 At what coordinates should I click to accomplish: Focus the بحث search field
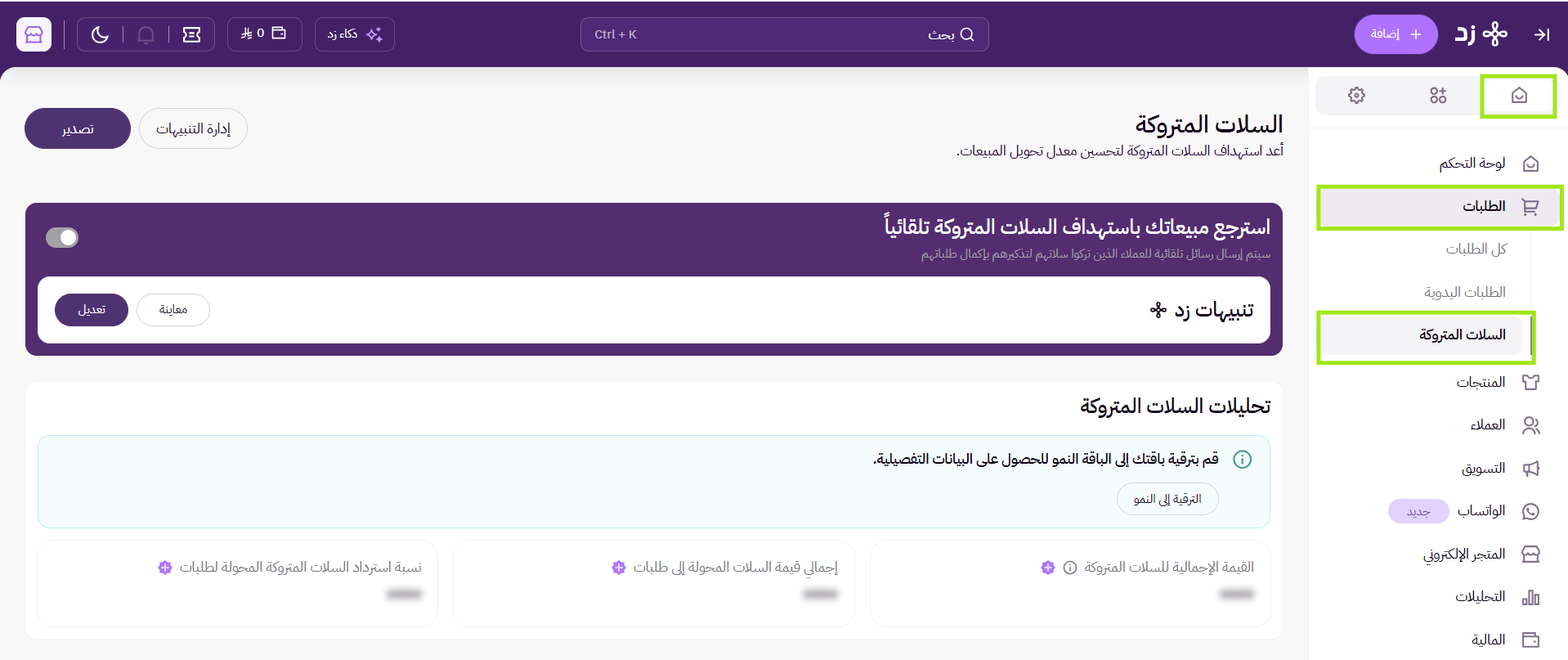784,34
